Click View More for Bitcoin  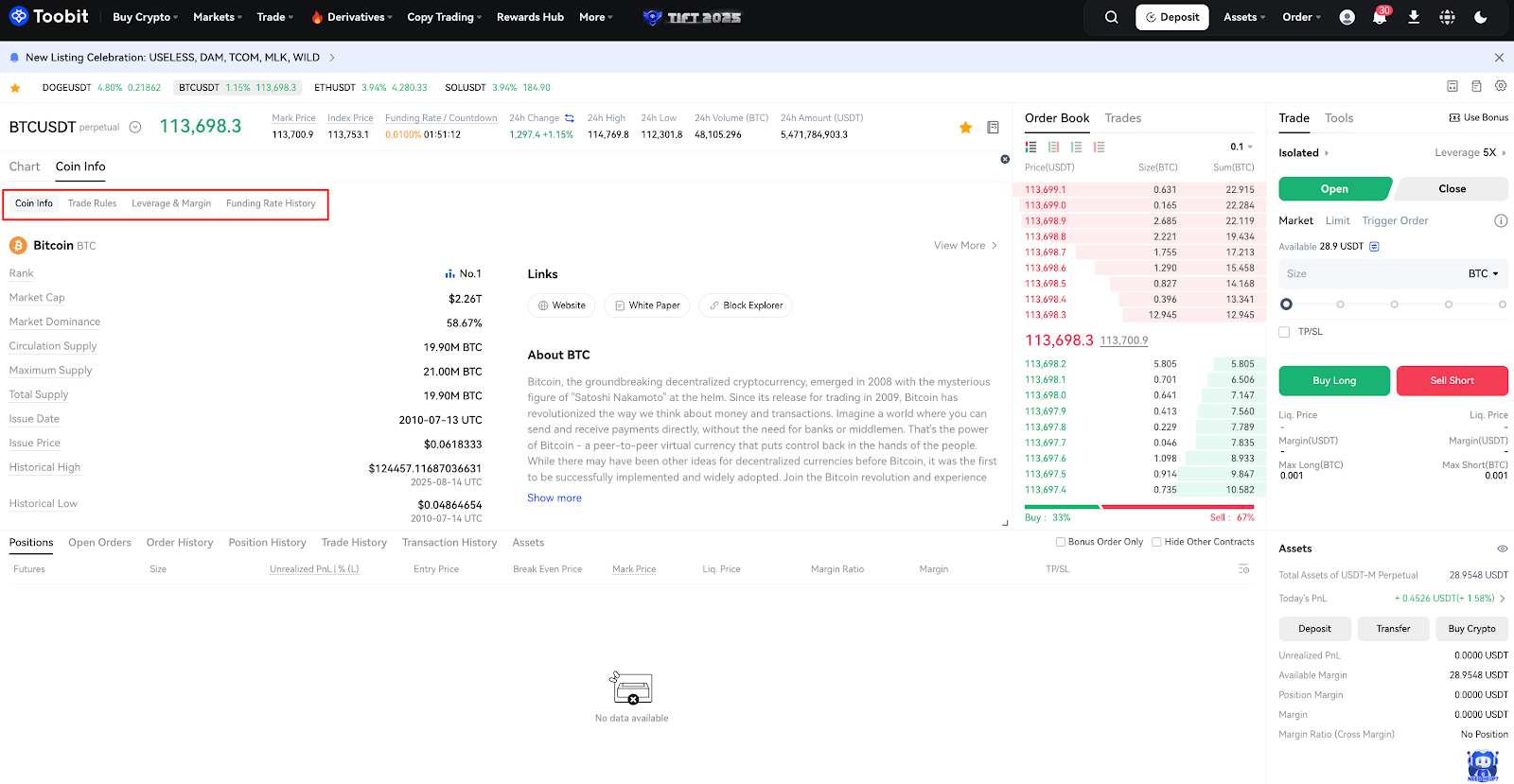[x=965, y=246]
